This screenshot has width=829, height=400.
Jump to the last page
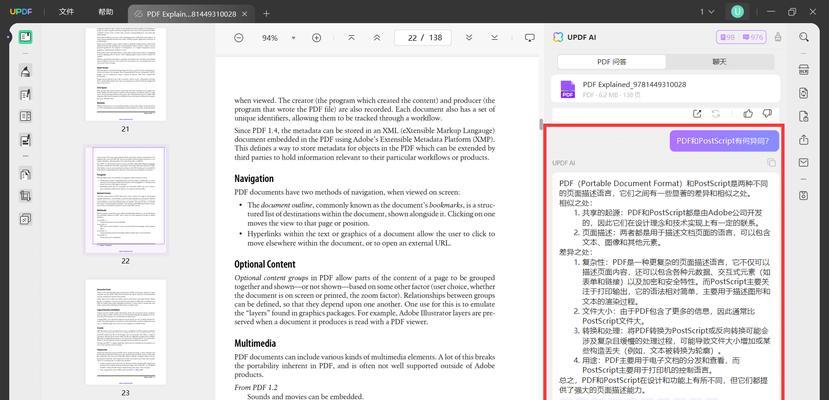coord(494,38)
